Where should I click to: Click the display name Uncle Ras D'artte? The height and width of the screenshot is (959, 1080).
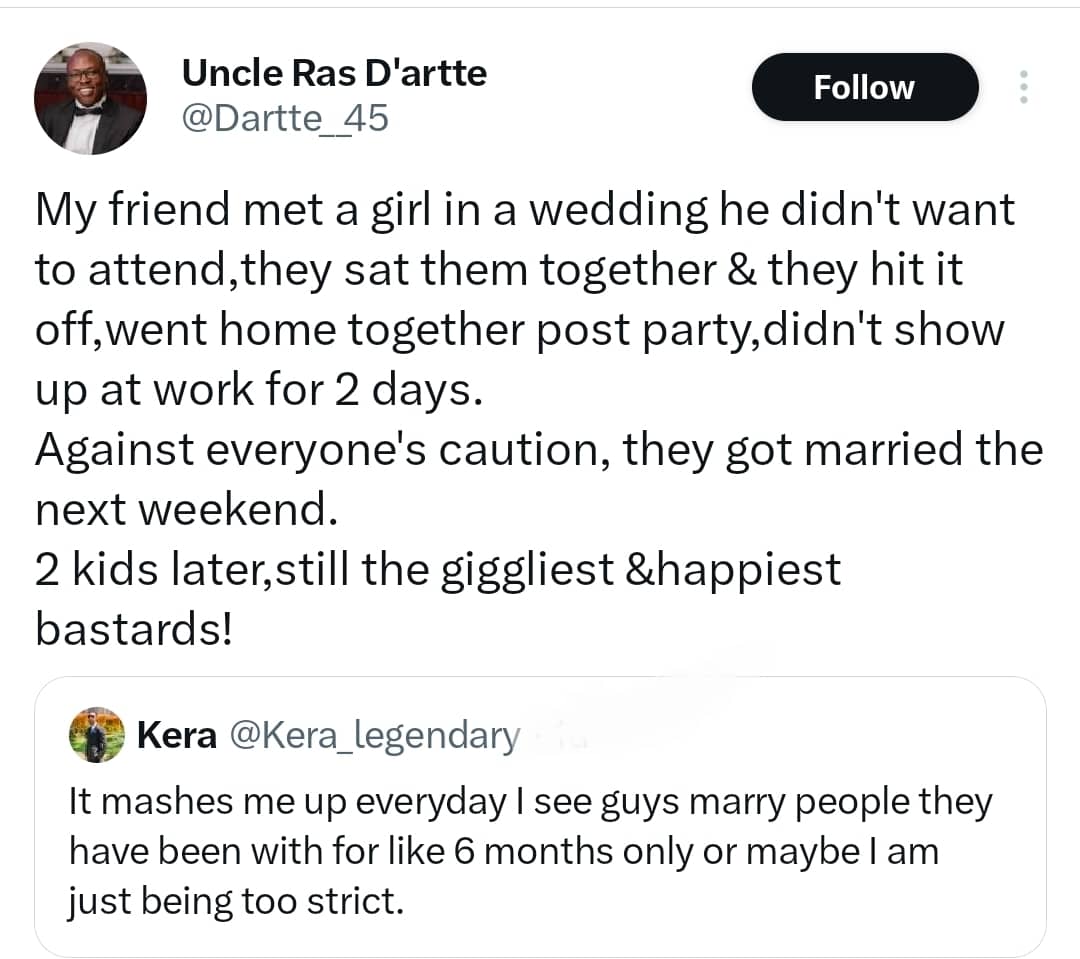coord(334,72)
